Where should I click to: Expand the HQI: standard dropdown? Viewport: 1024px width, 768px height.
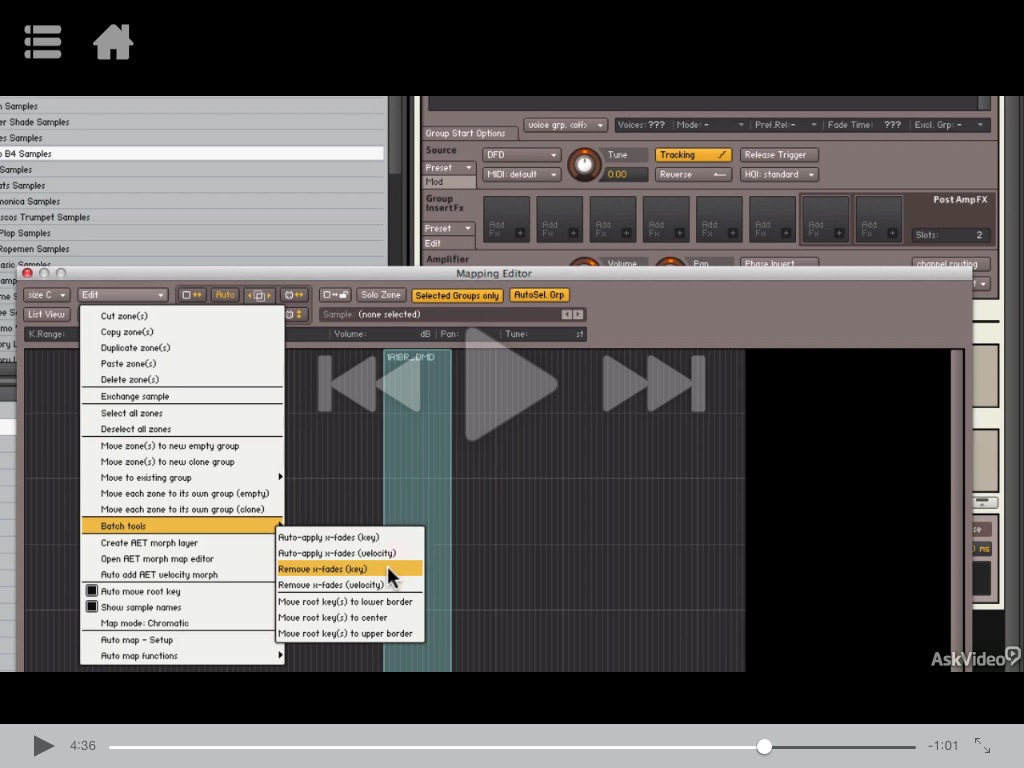click(779, 174)
